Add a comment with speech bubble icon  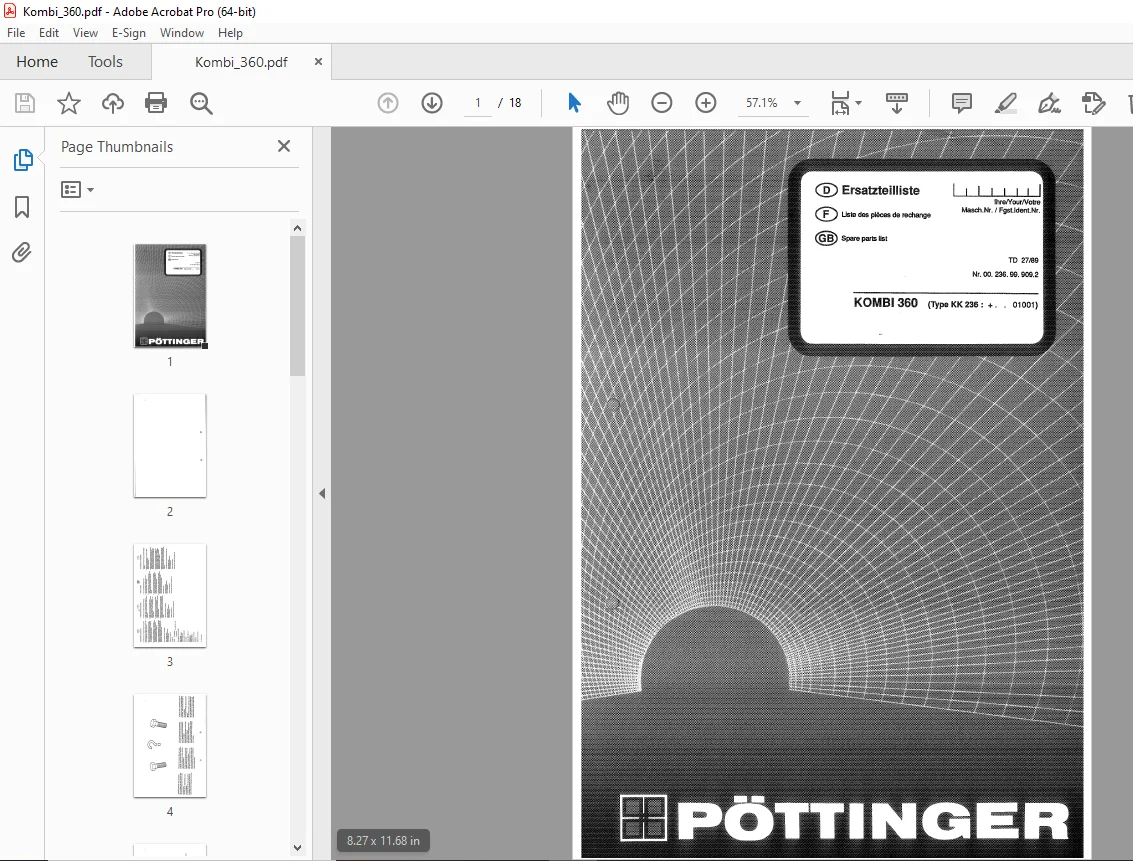[962, 103]
